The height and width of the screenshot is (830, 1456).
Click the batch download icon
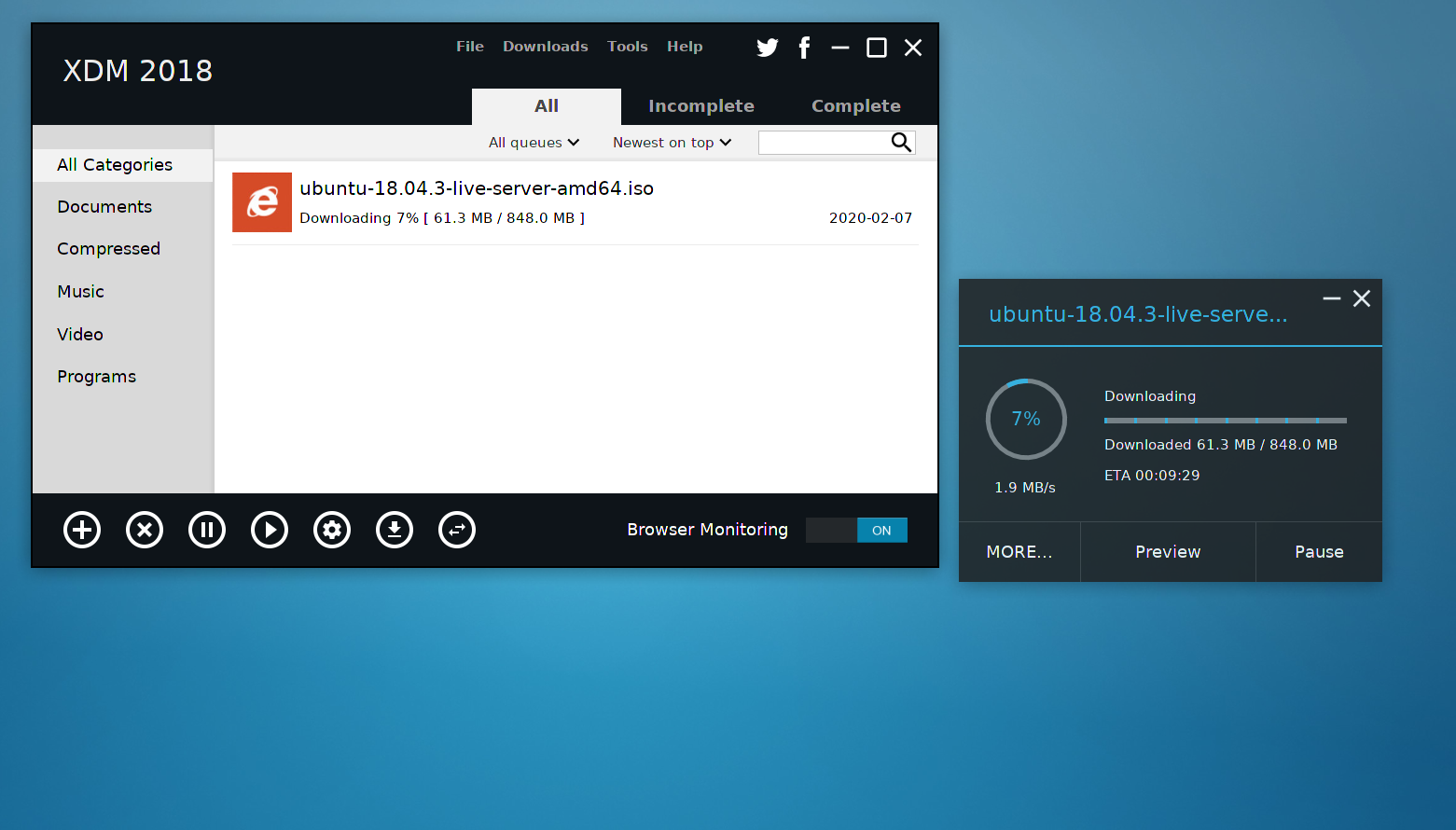point(395,530)
